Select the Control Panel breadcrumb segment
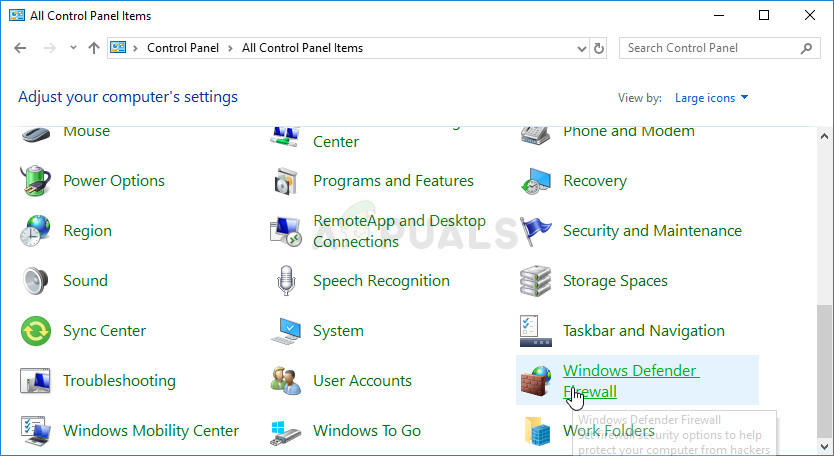This screenshot has width=834, height=456. [x=183, y=48]
